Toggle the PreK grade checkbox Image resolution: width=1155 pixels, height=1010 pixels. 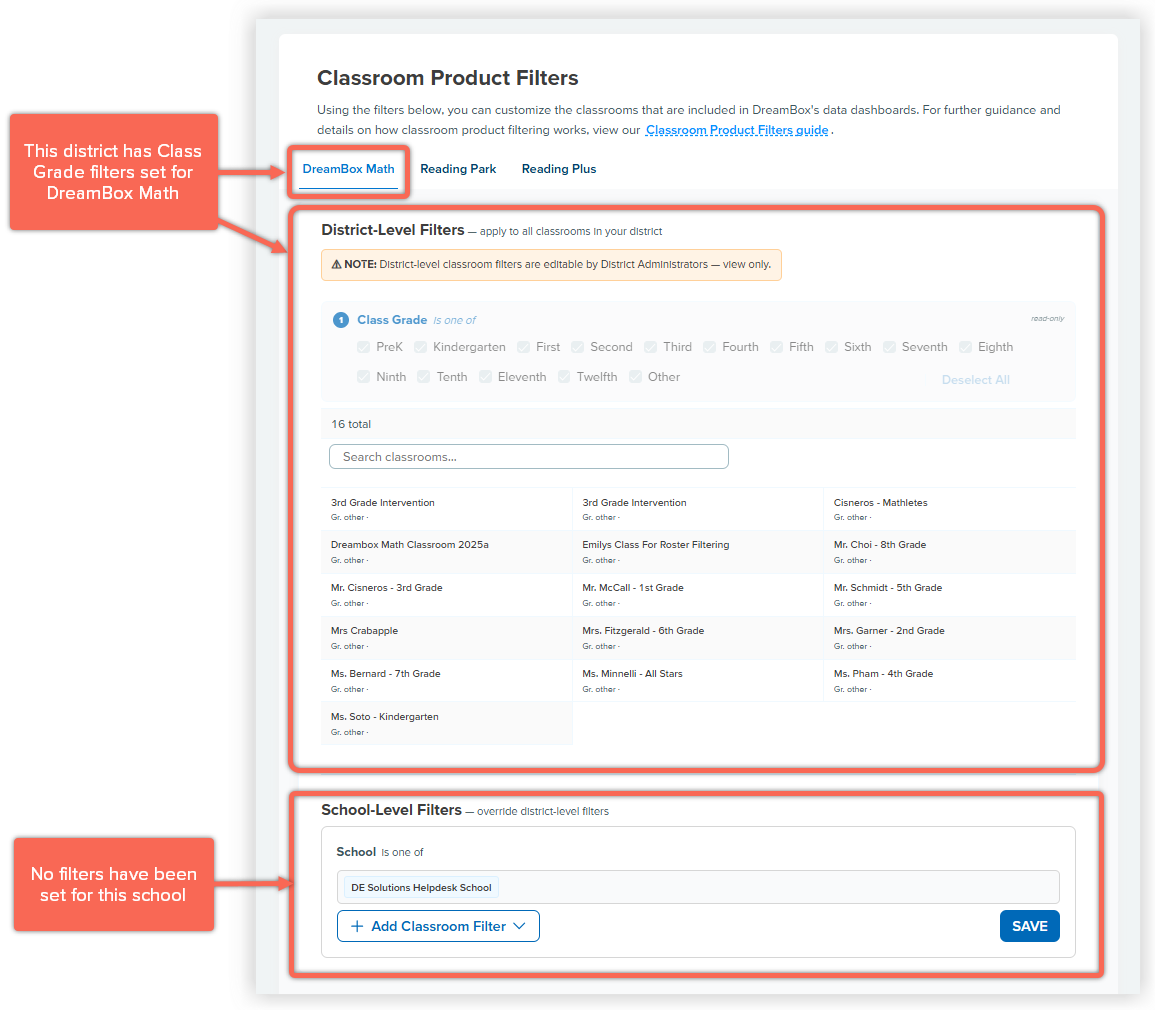tap(363, 347)
